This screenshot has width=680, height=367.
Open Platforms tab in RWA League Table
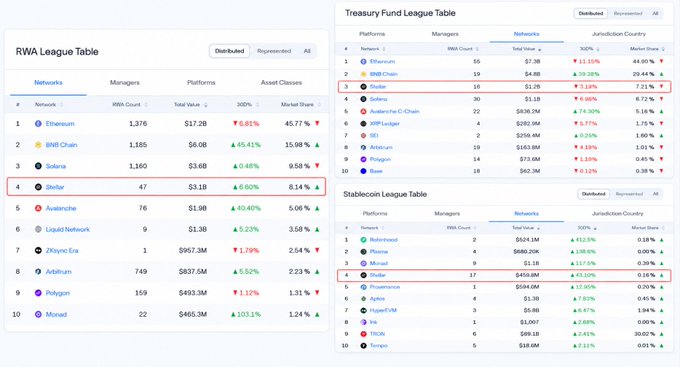[201, 82]
